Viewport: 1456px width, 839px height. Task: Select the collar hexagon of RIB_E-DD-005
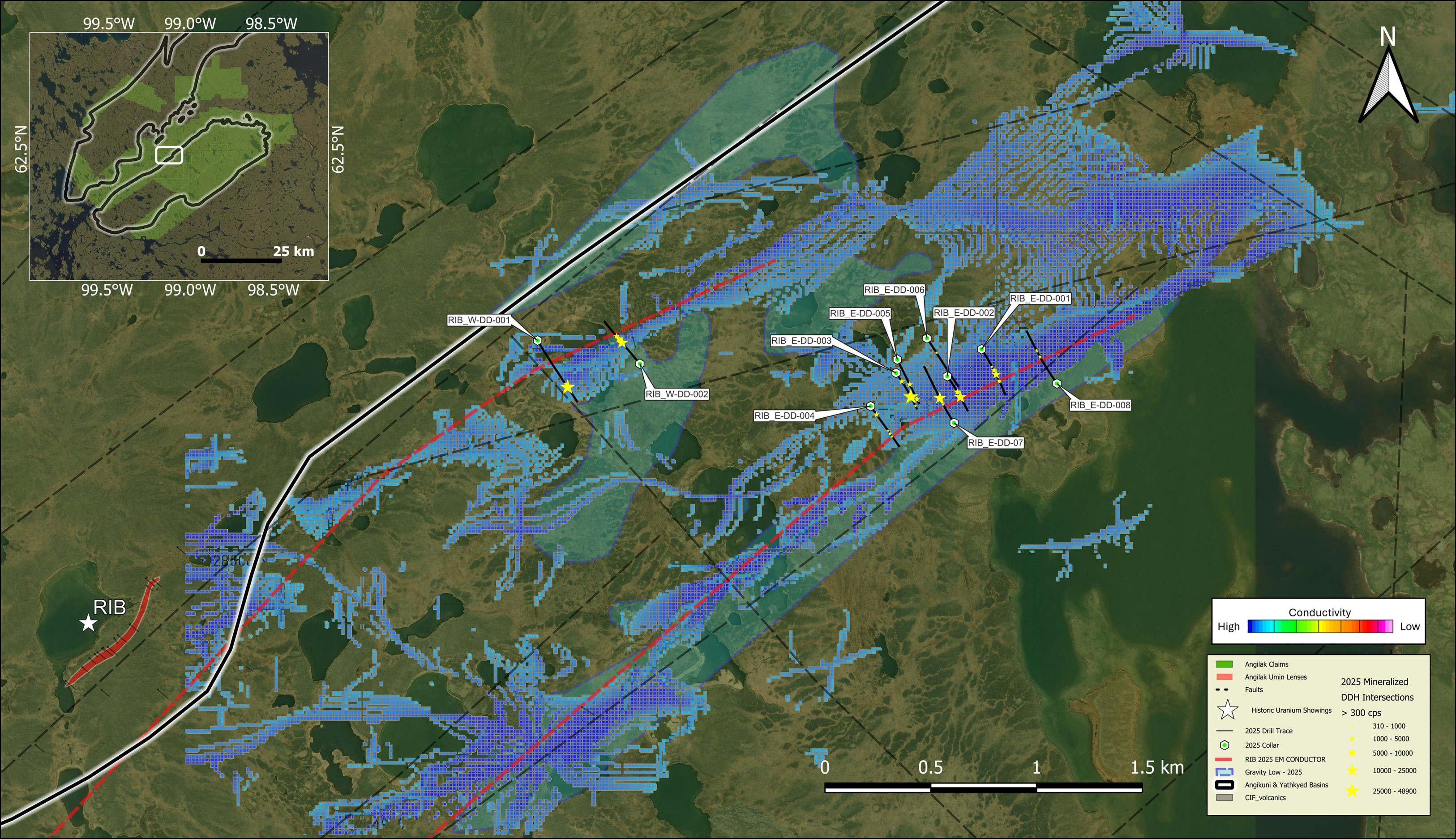point(897,360)
